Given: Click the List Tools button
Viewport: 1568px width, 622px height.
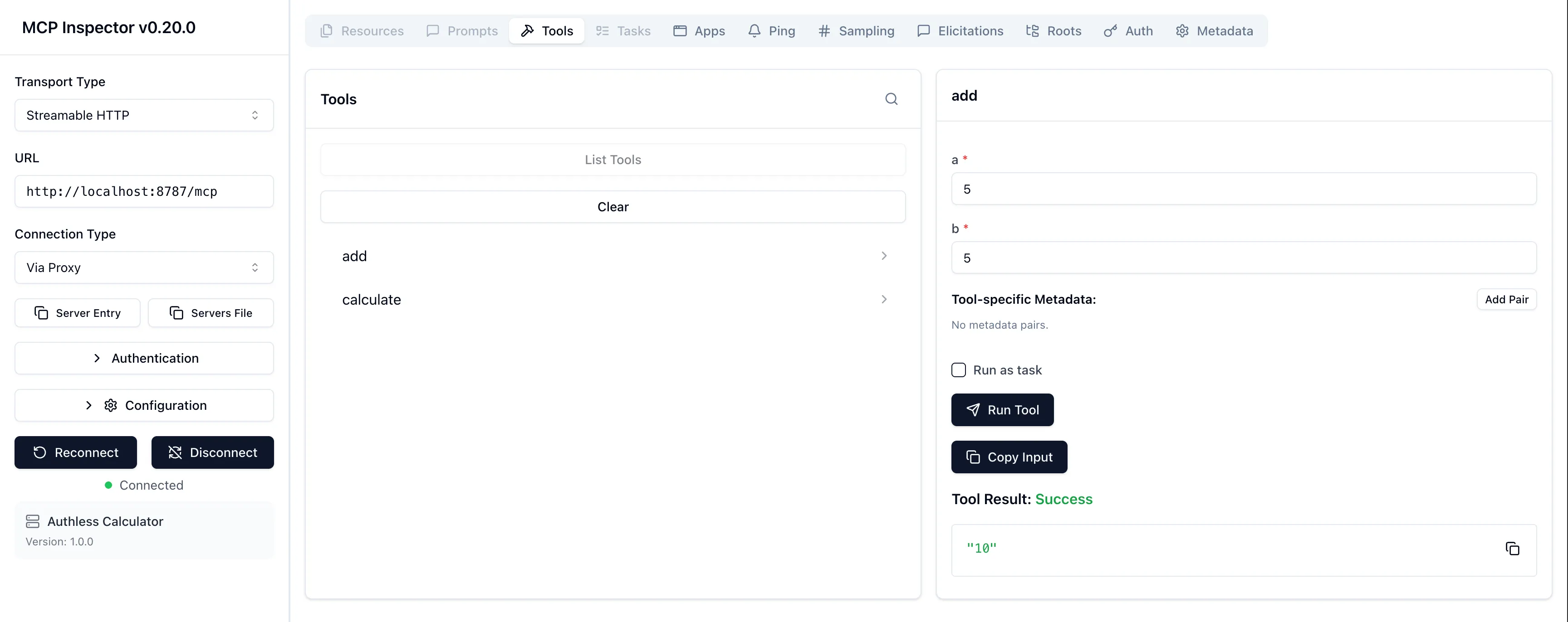Looking at the screenshot, I should tap(612, 159).
